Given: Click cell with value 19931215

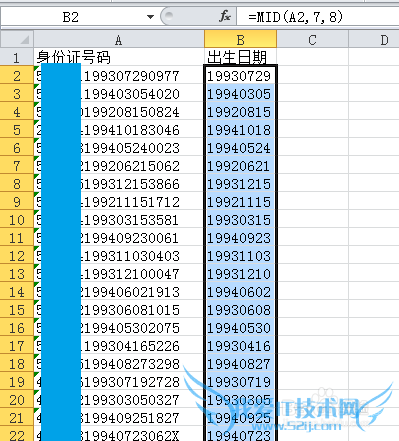Looking at the screenshot, I should [240, 183].
